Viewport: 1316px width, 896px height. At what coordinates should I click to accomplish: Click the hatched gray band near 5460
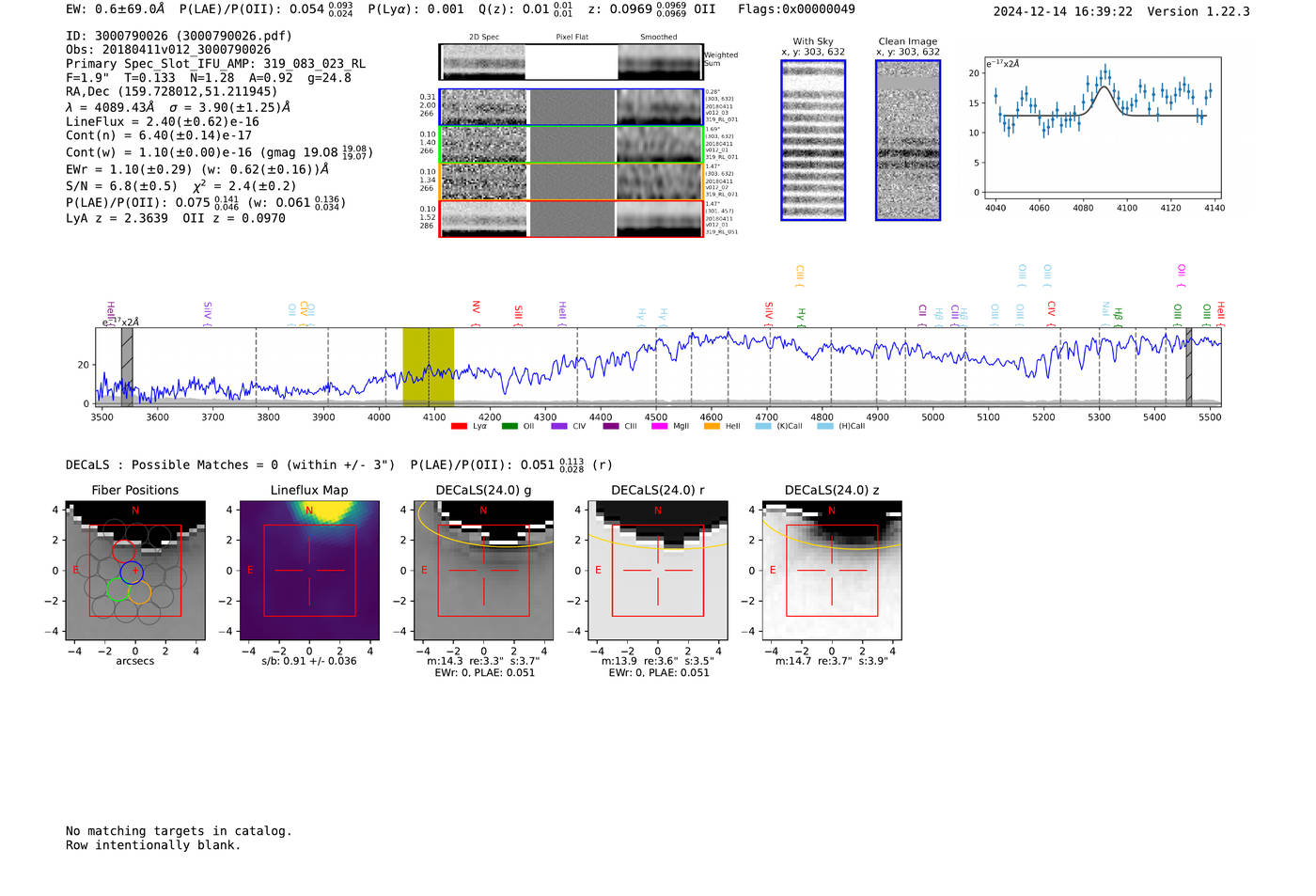pos(1188,366)
